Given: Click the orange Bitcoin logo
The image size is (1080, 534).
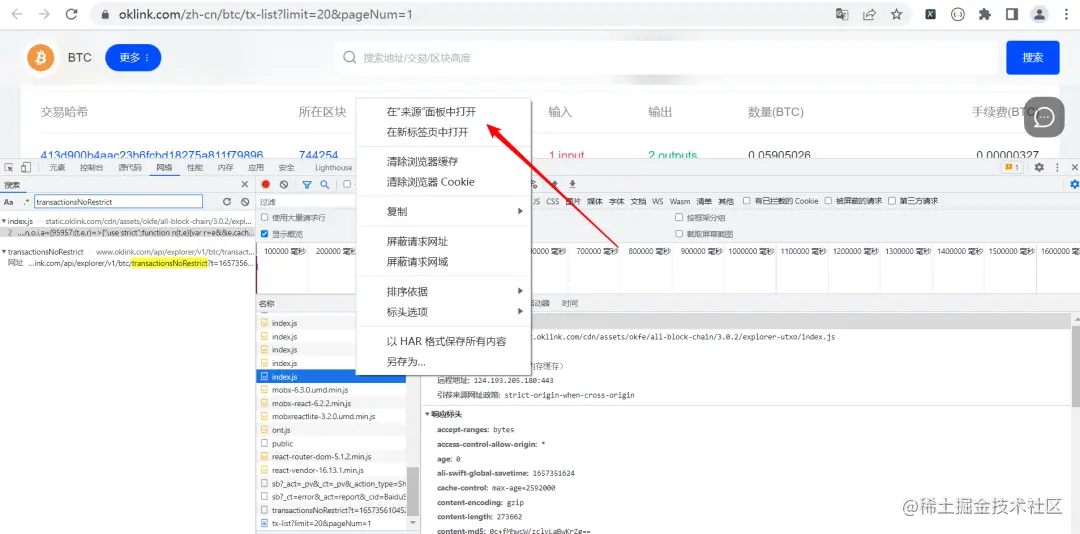Looking at the screenshot, I should 41,58.
